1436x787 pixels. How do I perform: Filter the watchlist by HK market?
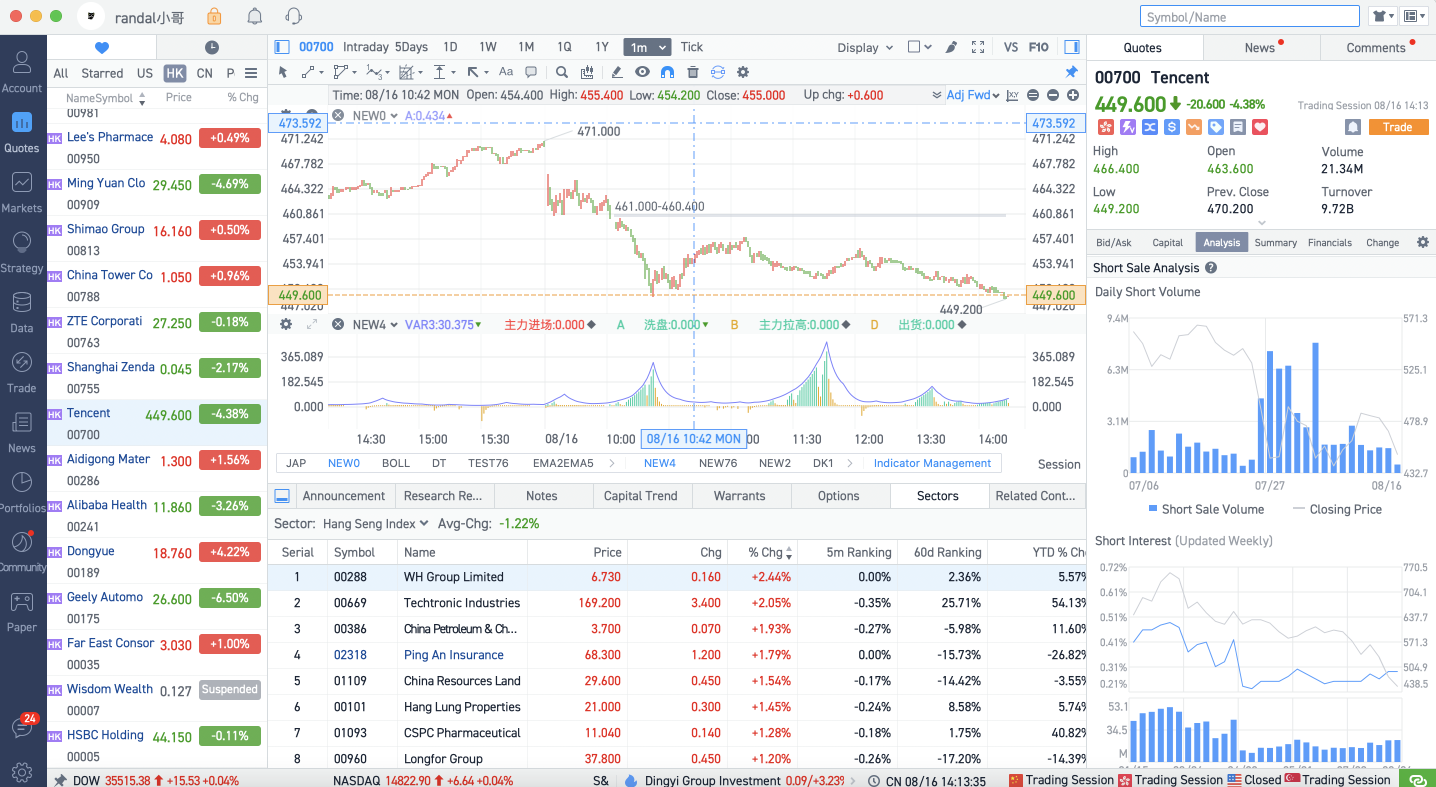pyautogui.click(x=175, y=73)
